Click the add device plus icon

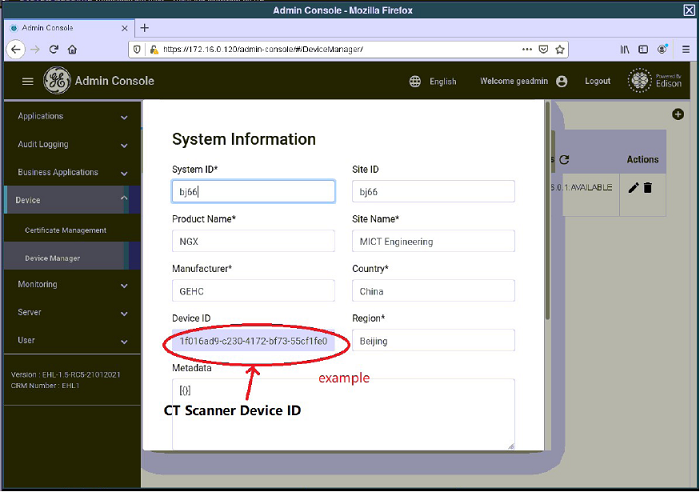(678, 115)
